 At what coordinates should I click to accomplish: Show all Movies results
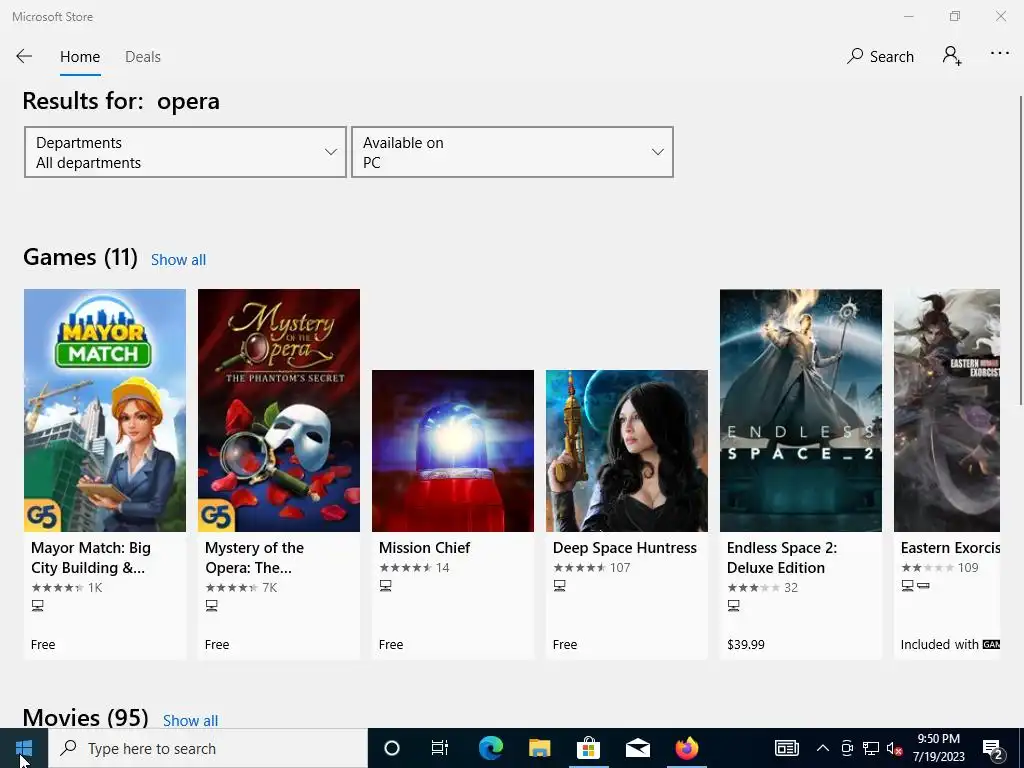pyautogui.click(x=190, y=720)
